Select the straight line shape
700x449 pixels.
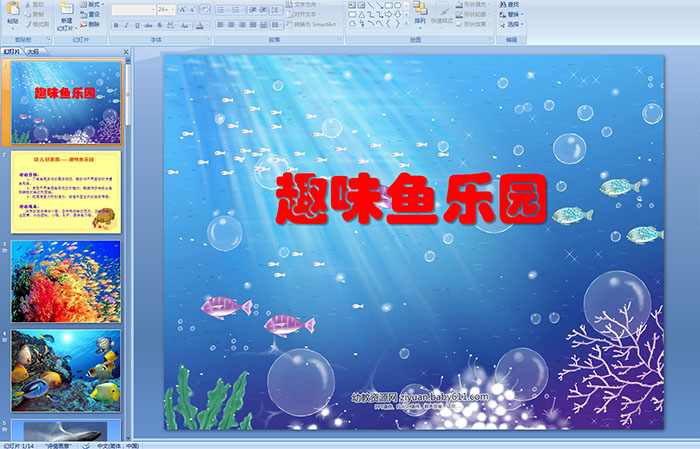[x=371, y=5]
